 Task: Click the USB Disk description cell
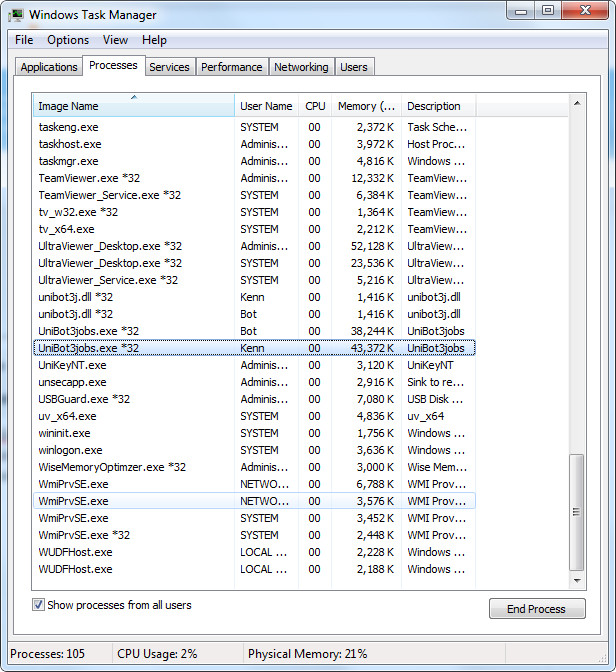pyautogui.click(x=435, y=399)
